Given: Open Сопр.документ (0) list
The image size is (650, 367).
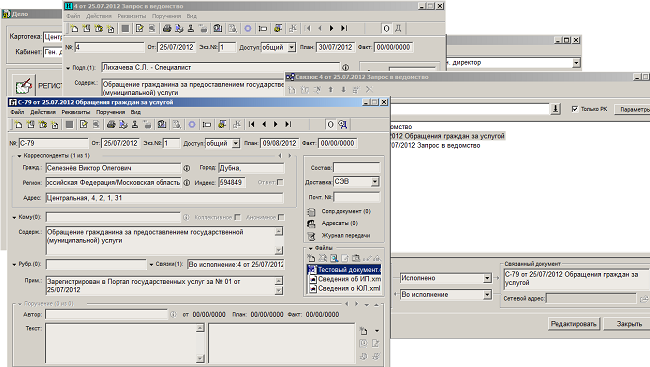Looking at the screenshot, I should (x=346, y=211).
